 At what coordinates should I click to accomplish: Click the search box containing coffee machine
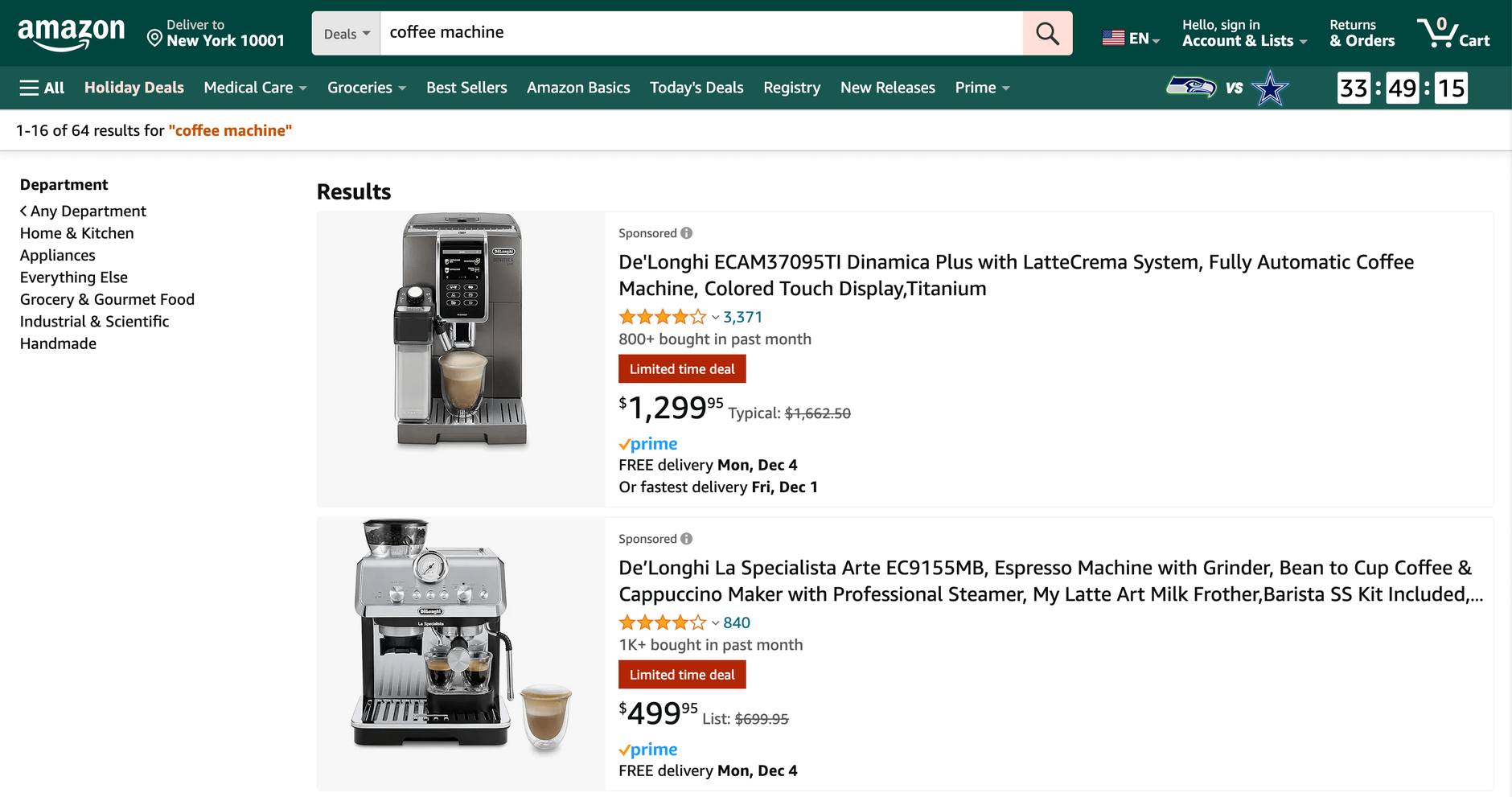[x=701, y=33]
